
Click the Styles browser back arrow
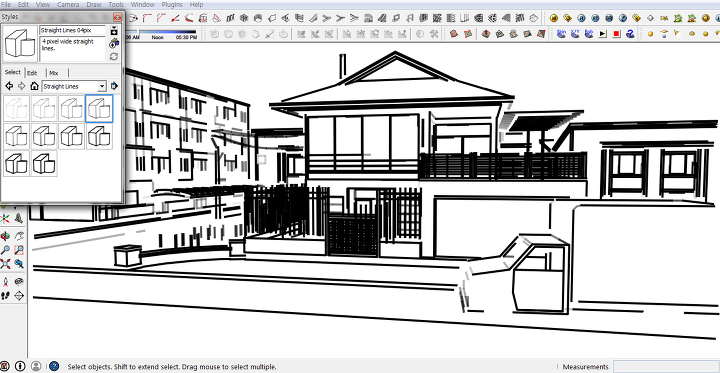click(x=9, y=86)
